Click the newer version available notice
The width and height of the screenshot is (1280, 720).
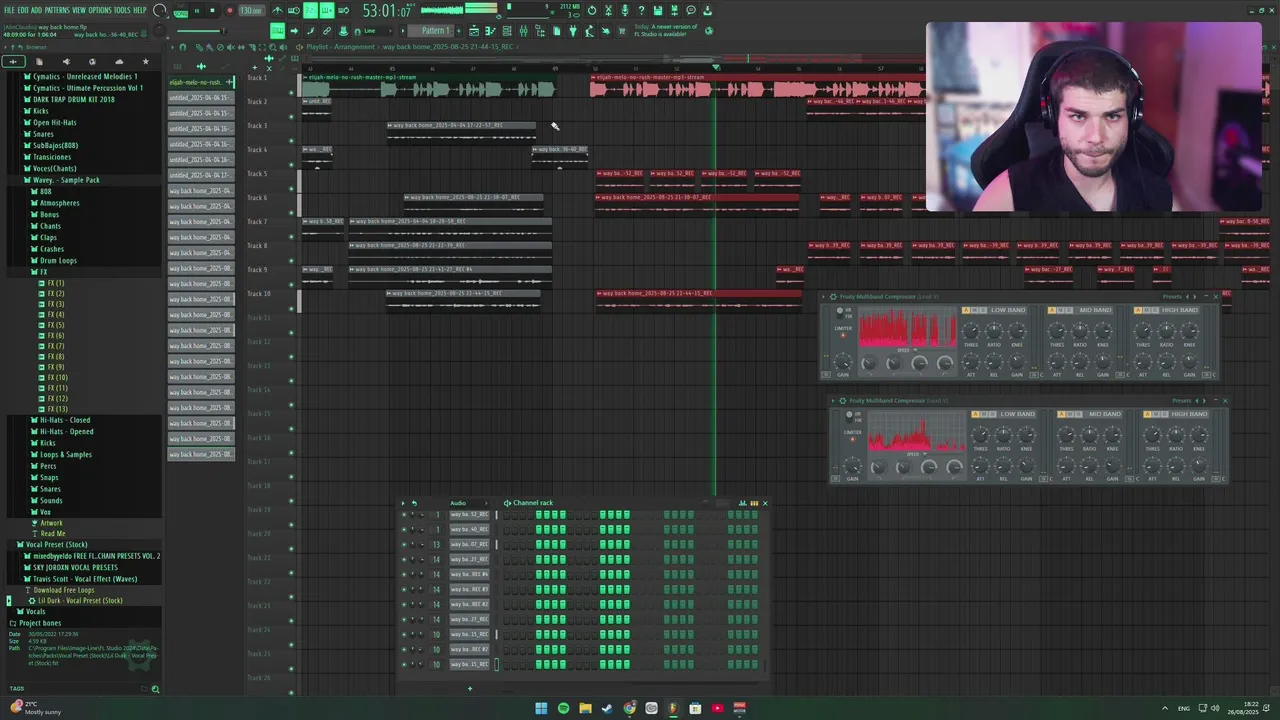click(x=667, y=31)
